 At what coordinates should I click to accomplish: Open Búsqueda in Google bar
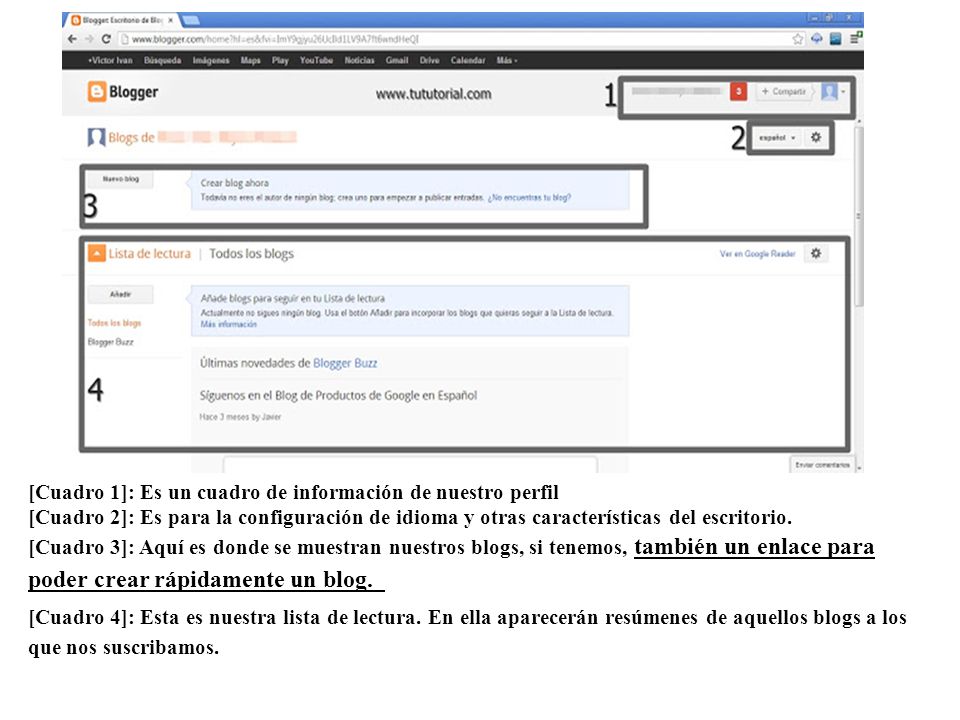click(x=162, y=60)
